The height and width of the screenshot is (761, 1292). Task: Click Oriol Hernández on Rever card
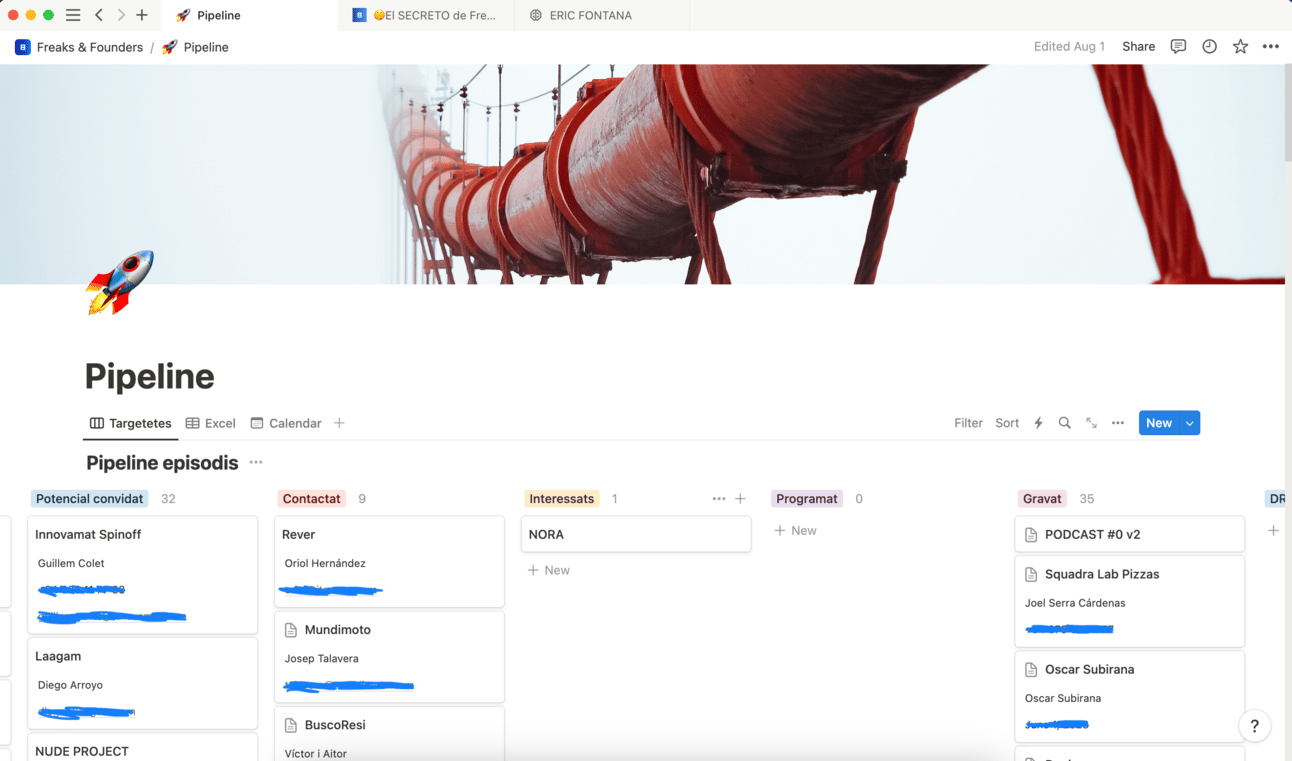325,563
